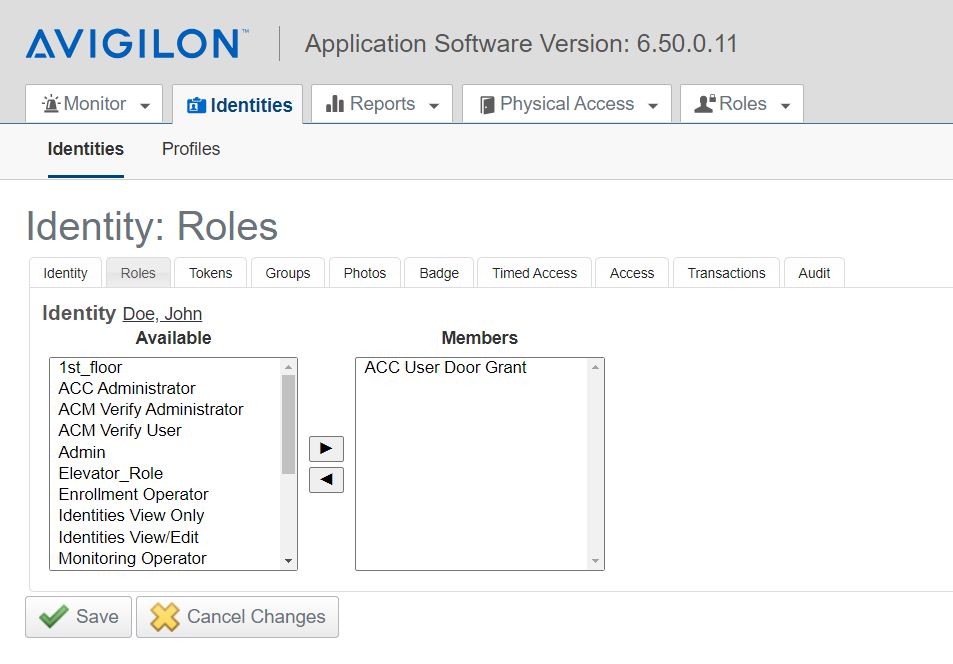Click Members list scroll down arrow
953x664 pixels.
tap(596, 561)
